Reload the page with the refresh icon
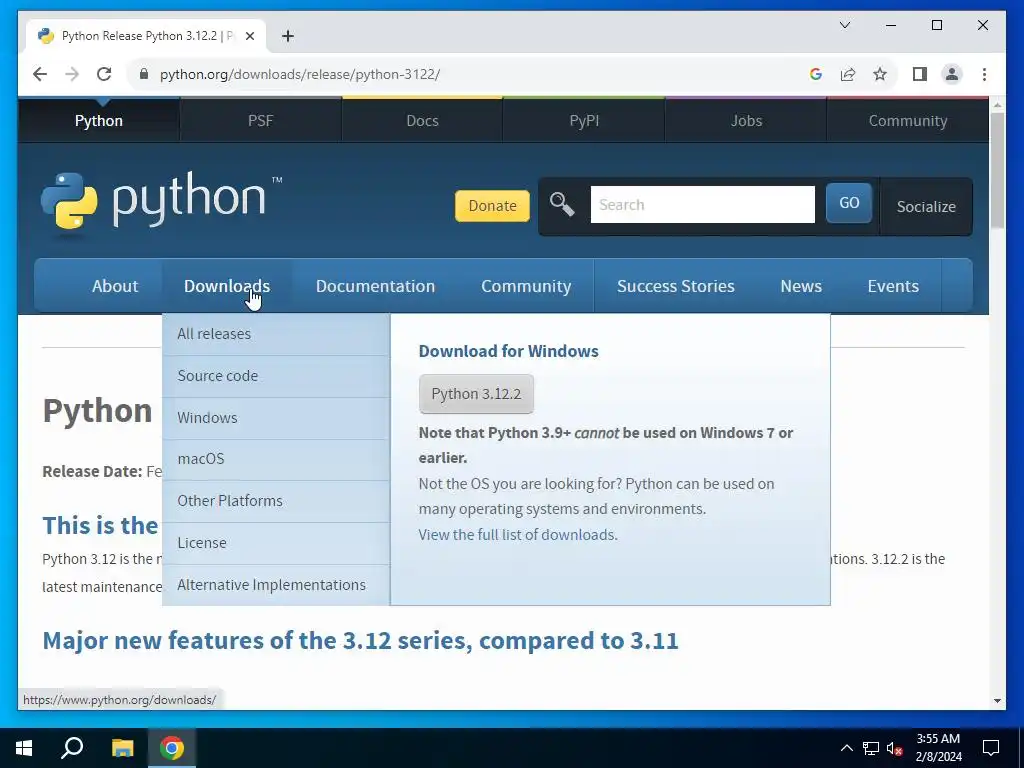This screenshot has height=768, width=1024. click(104, 74)
